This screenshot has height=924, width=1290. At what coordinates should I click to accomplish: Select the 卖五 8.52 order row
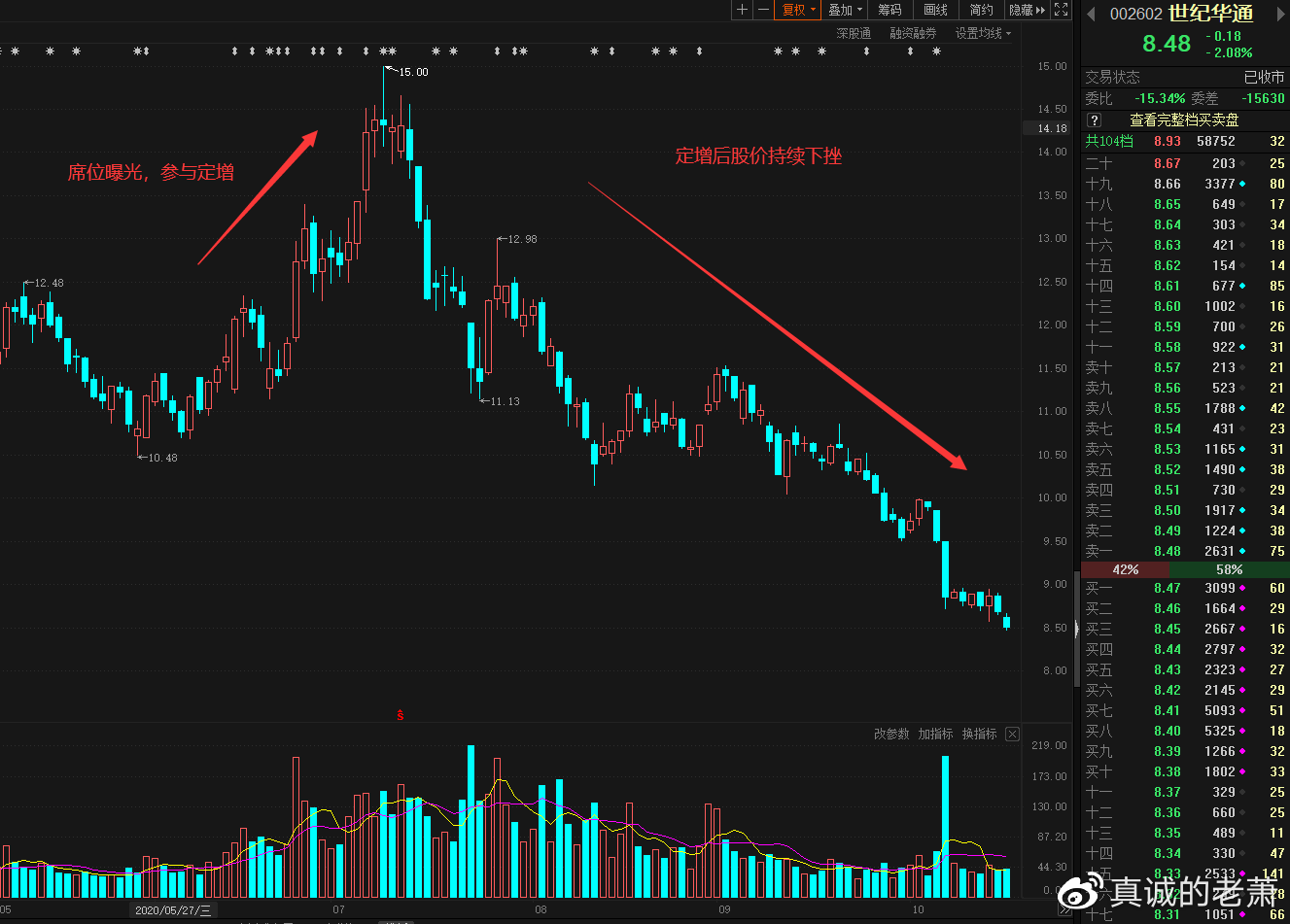pos(1185,469)
